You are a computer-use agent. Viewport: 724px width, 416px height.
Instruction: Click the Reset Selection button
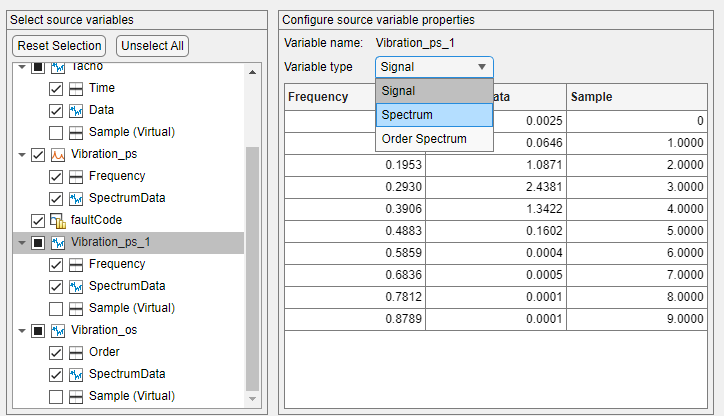click(60, 46)
